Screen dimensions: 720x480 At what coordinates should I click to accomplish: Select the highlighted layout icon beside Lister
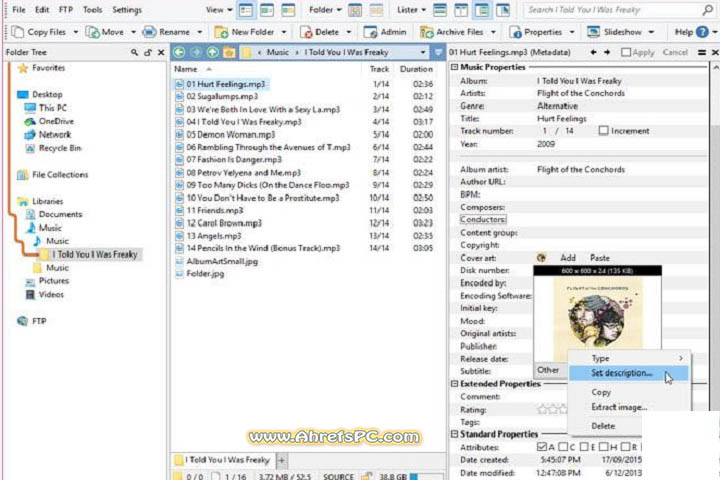[x=482, y=10]
